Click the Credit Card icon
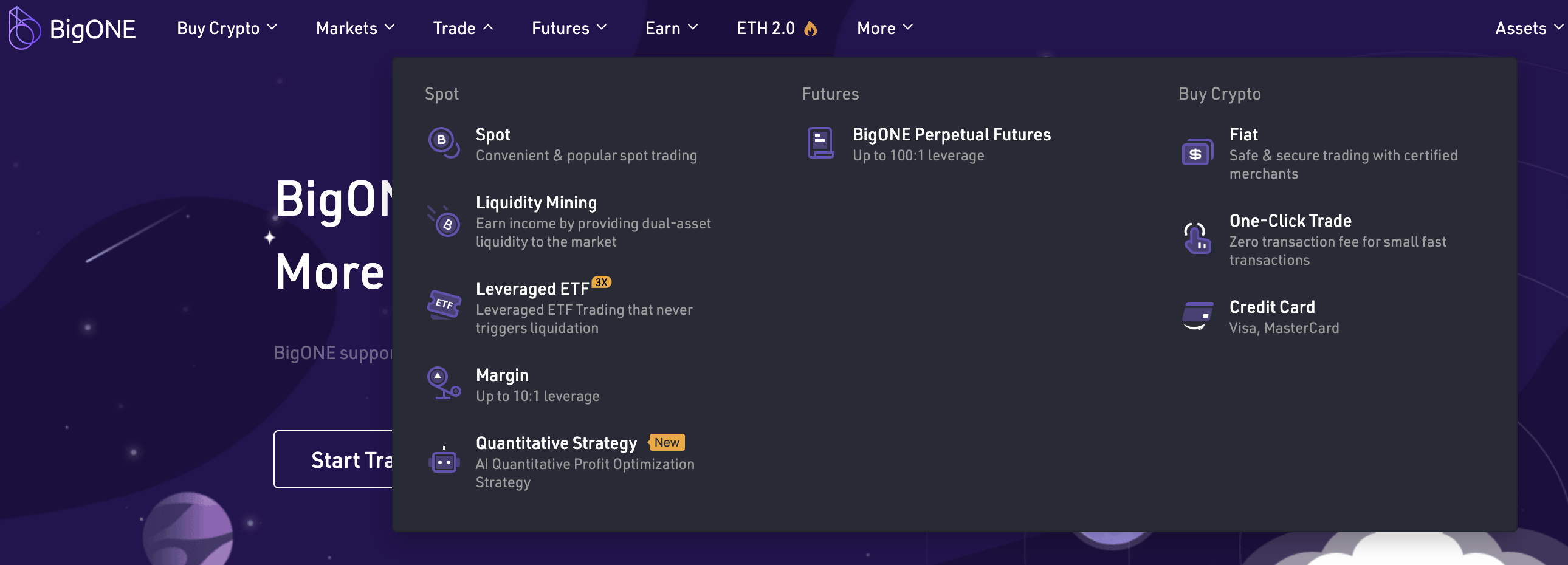The width and height of the screenshot is (1568, 565). [1197, 315]
